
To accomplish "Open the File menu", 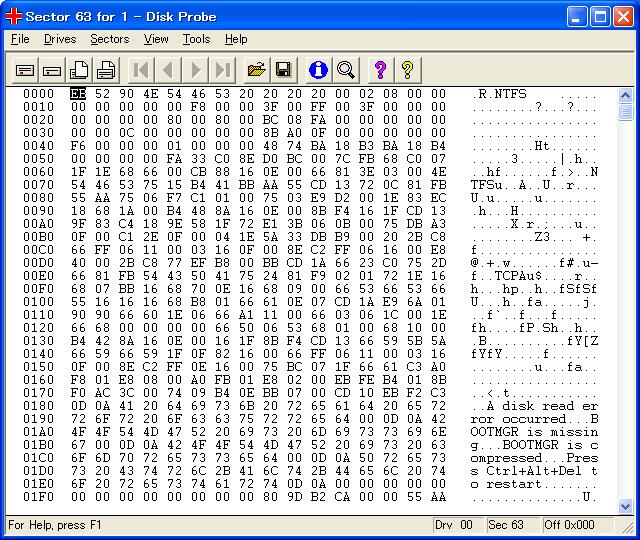I will pyautogui.click(x=20, y=39).
